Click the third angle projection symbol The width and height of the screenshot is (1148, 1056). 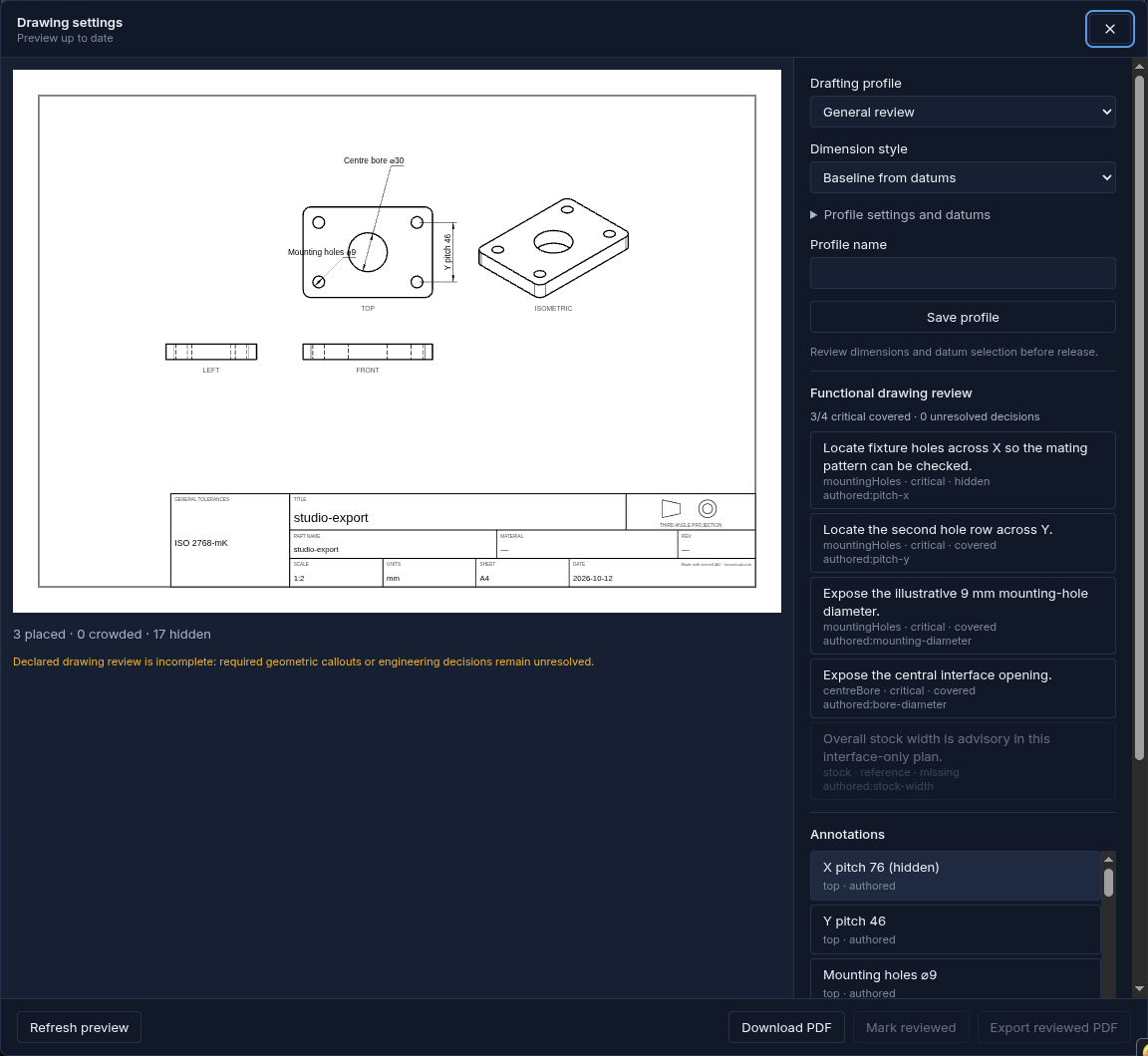(x=690, y=509)
